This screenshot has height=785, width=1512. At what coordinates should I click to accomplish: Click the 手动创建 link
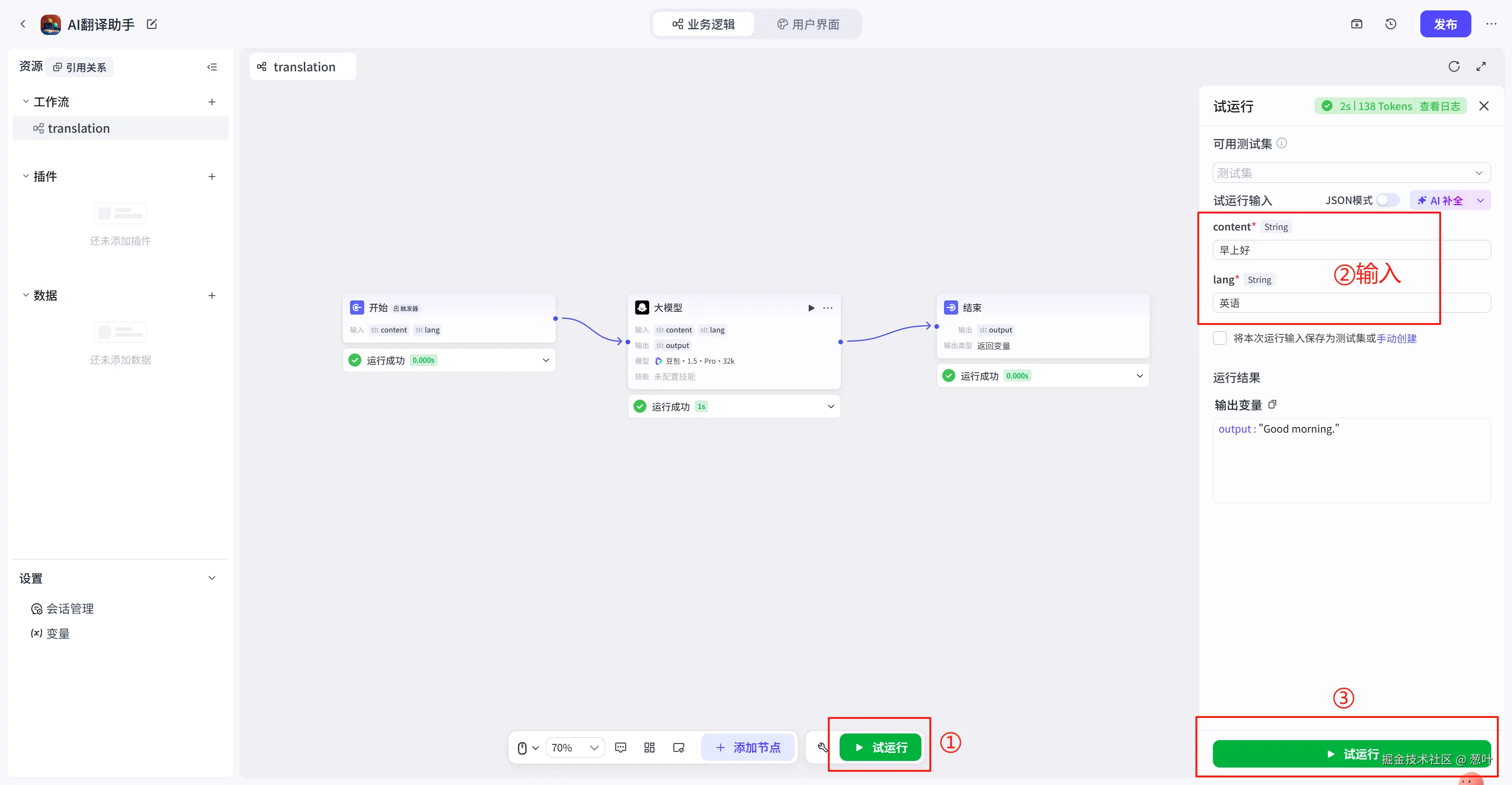pos(1396,339)
